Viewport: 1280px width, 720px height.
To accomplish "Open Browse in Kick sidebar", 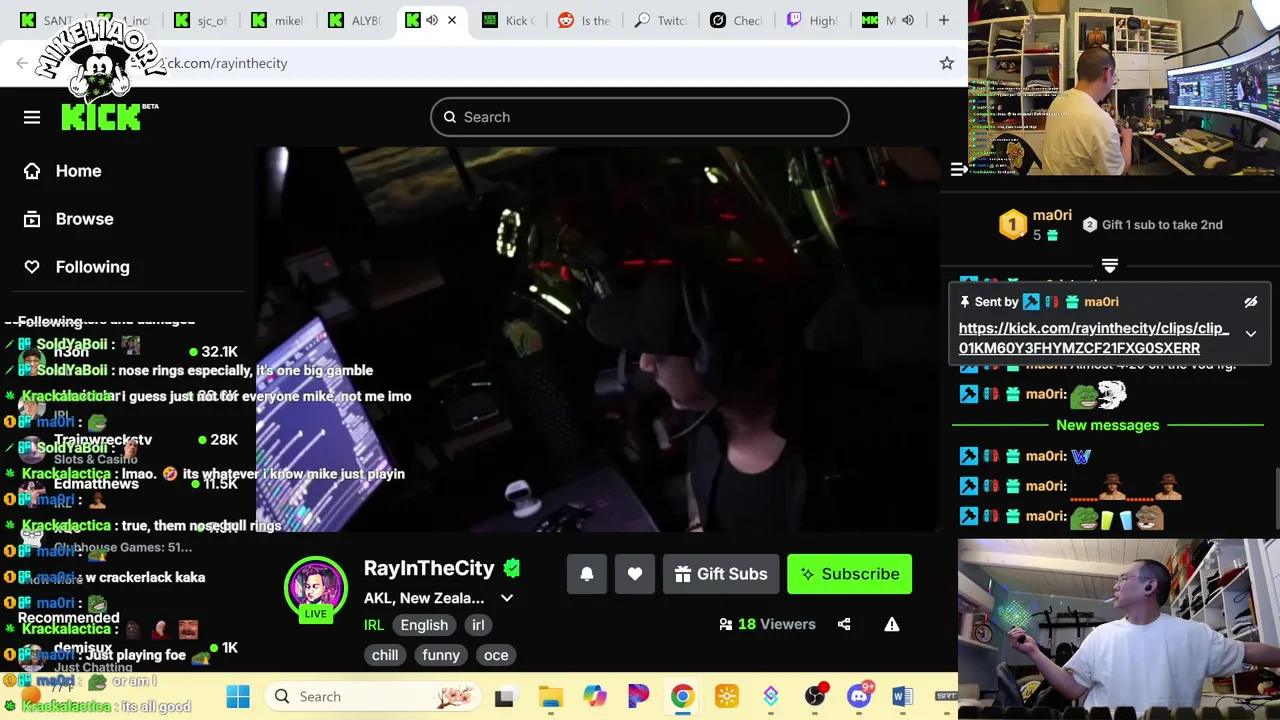I will 69,219.
